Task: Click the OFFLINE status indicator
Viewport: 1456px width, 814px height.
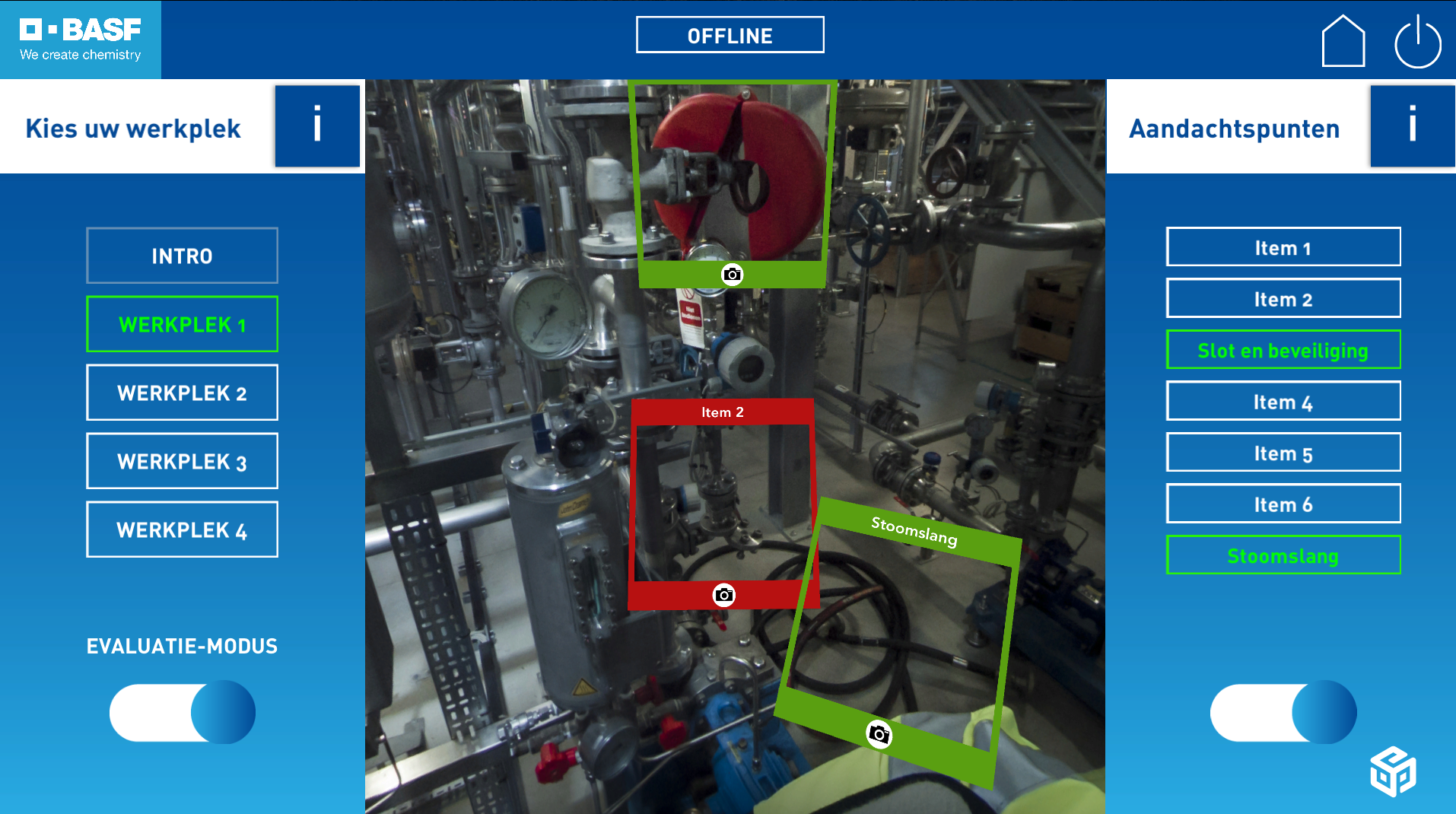Action: 730,35
